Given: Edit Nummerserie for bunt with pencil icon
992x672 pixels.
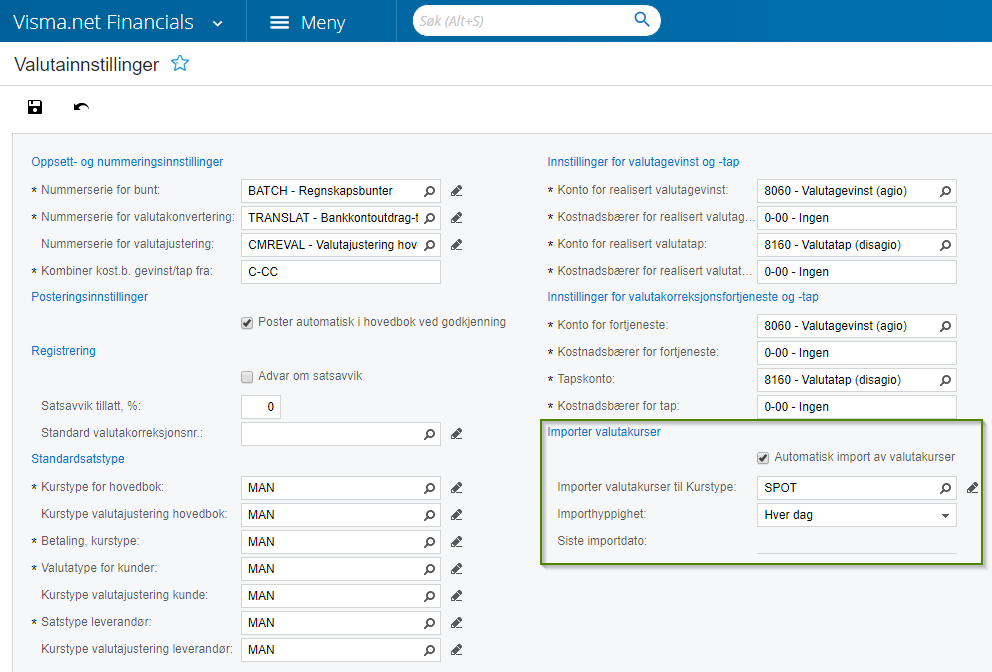Looking at the screenshot, I should 457,190.
